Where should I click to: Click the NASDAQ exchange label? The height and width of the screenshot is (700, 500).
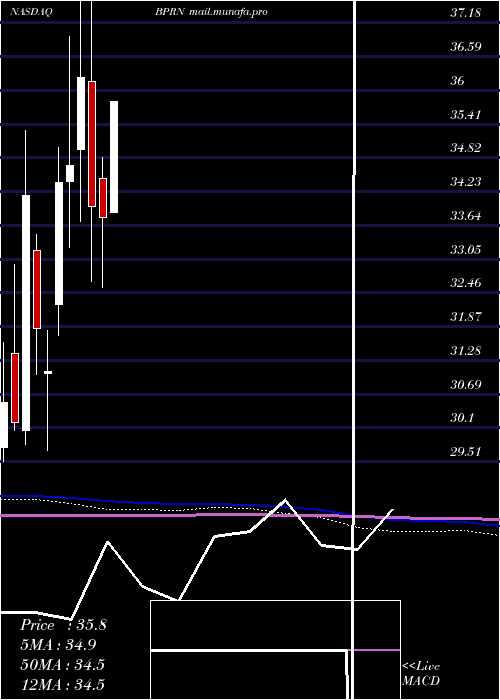[31, 12]
